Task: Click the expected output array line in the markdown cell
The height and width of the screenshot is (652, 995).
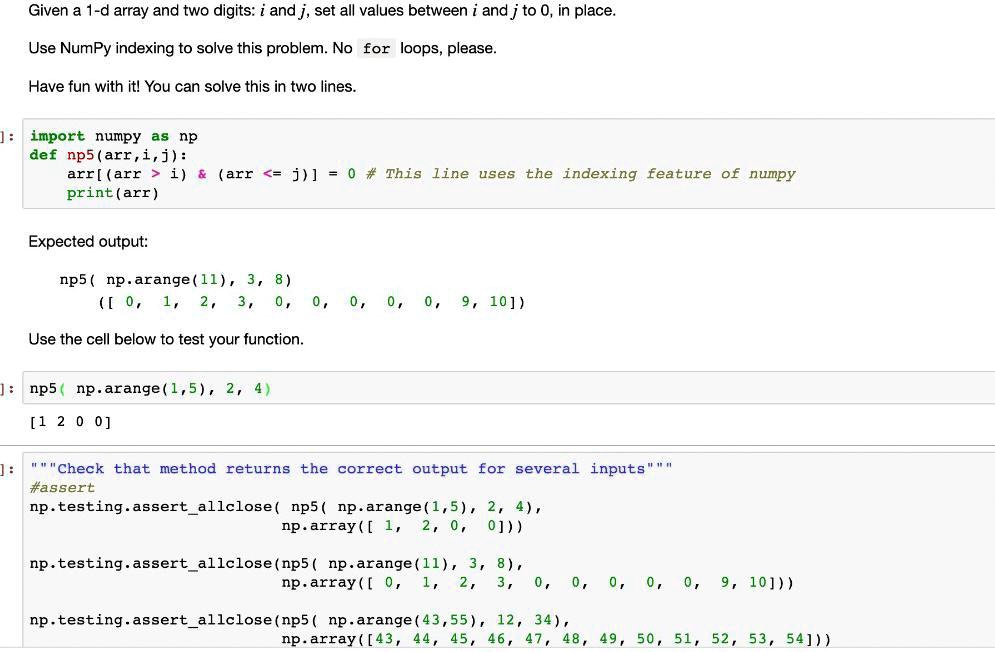Action: pos(312,302)
